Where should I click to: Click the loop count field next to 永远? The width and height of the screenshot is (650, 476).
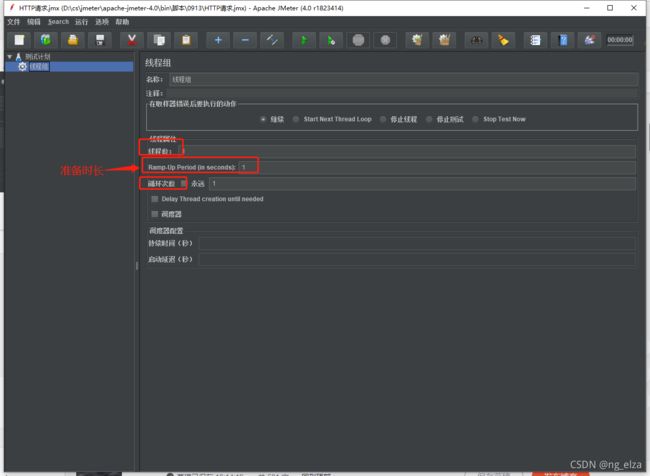click(422, 183)
